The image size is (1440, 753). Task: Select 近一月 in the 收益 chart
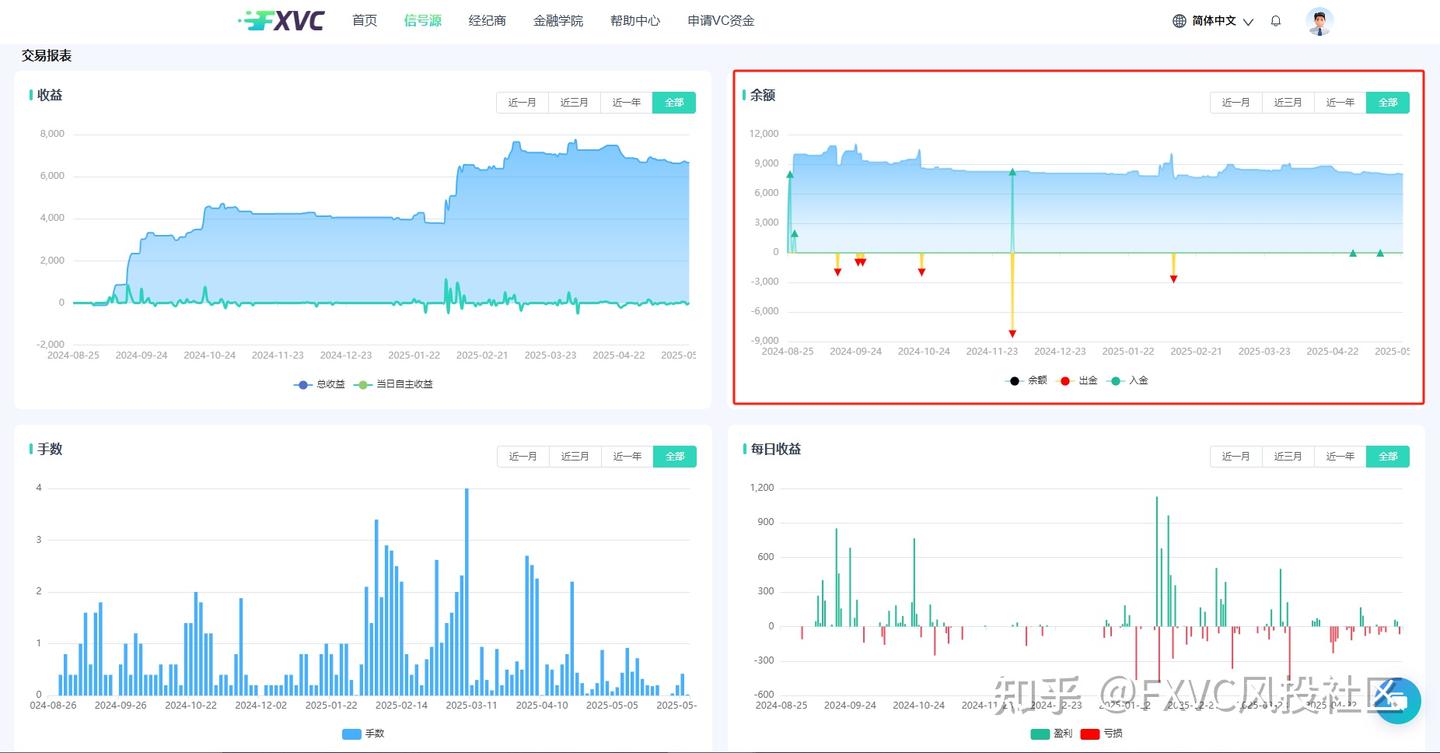pyautogui.click(x=522, y=102)
